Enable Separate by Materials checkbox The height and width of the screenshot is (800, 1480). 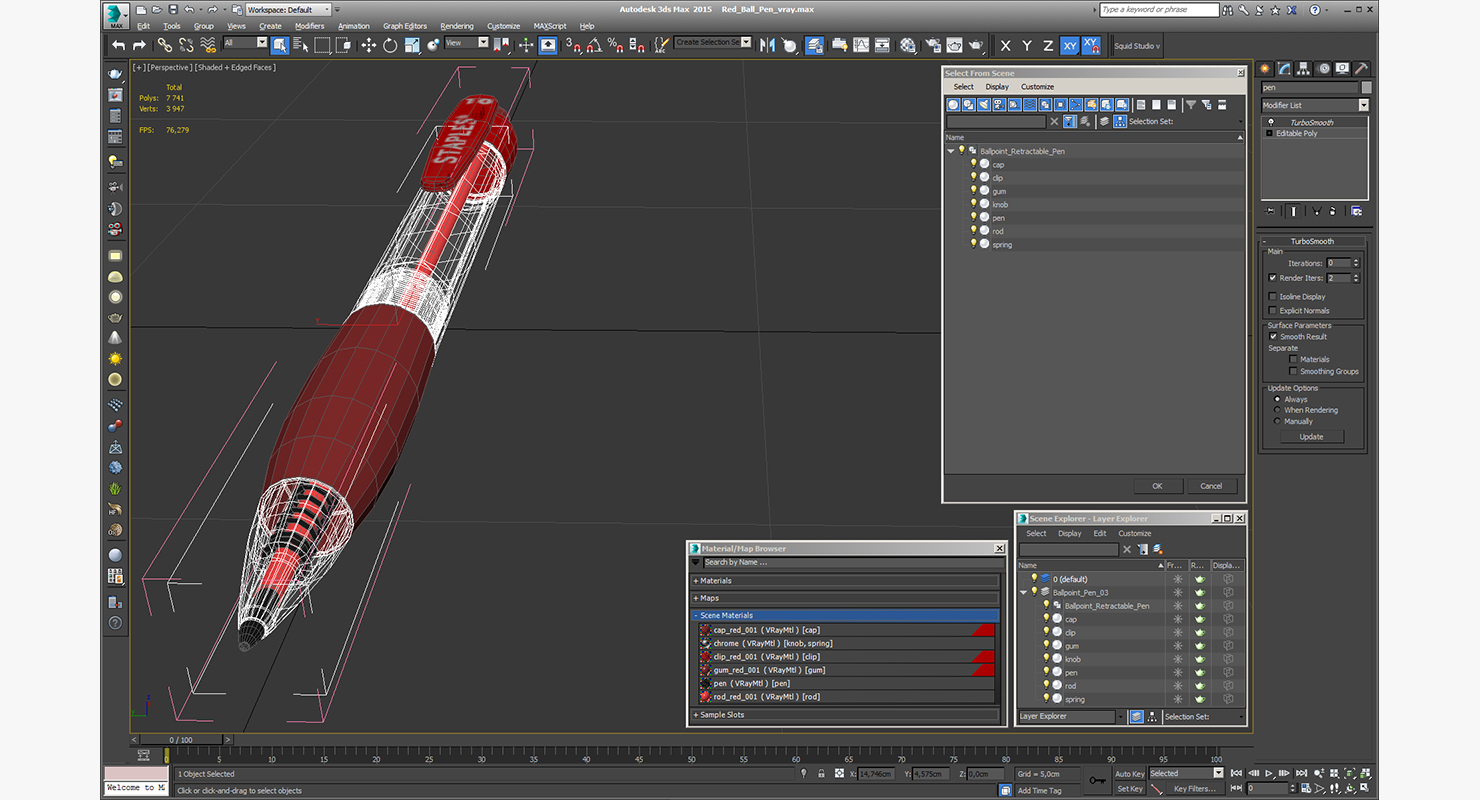pos(1293,359)
